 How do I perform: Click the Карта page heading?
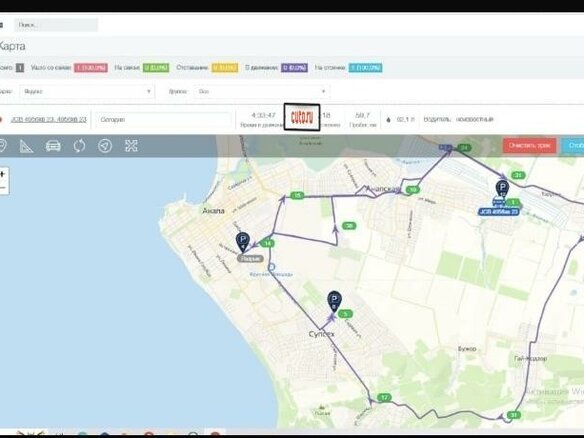[12, 46]
